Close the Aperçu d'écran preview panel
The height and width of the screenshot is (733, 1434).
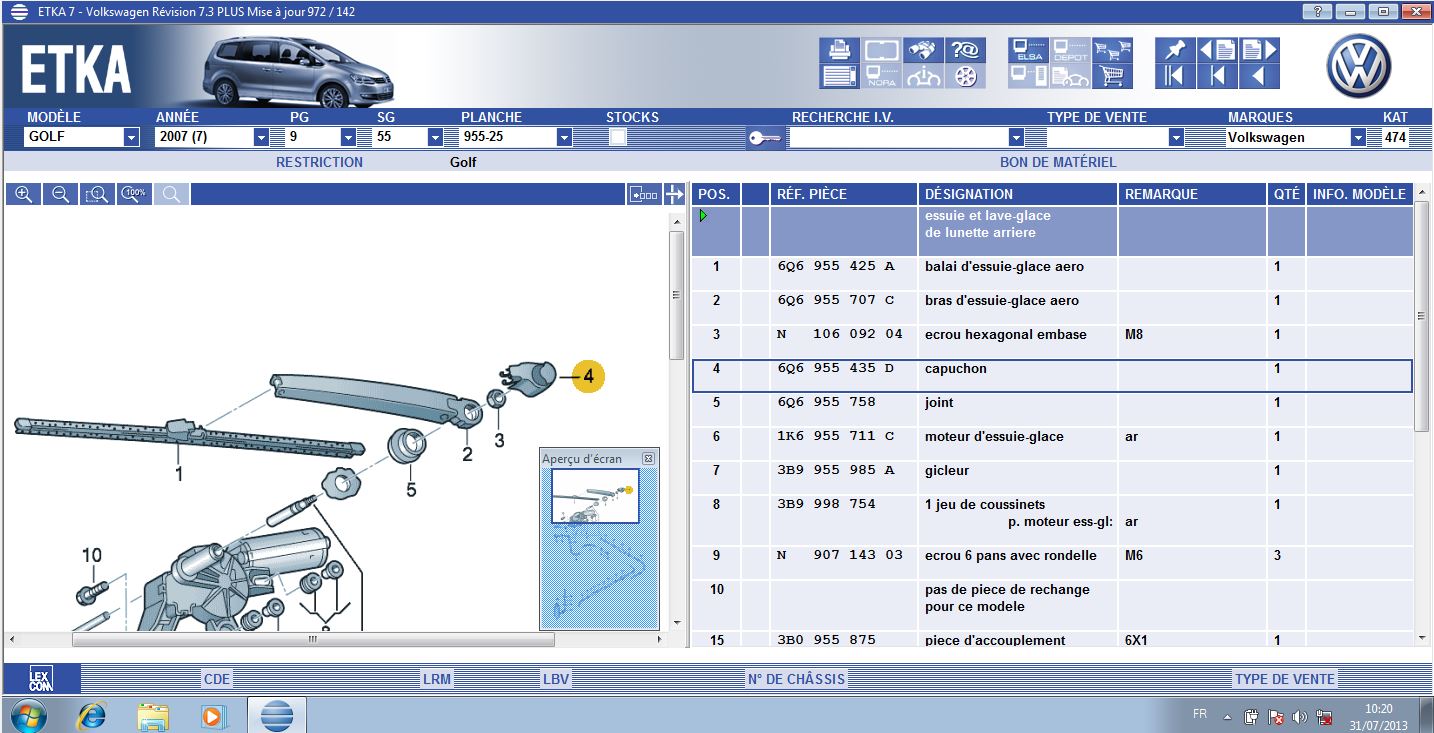(x=648, y=458)
